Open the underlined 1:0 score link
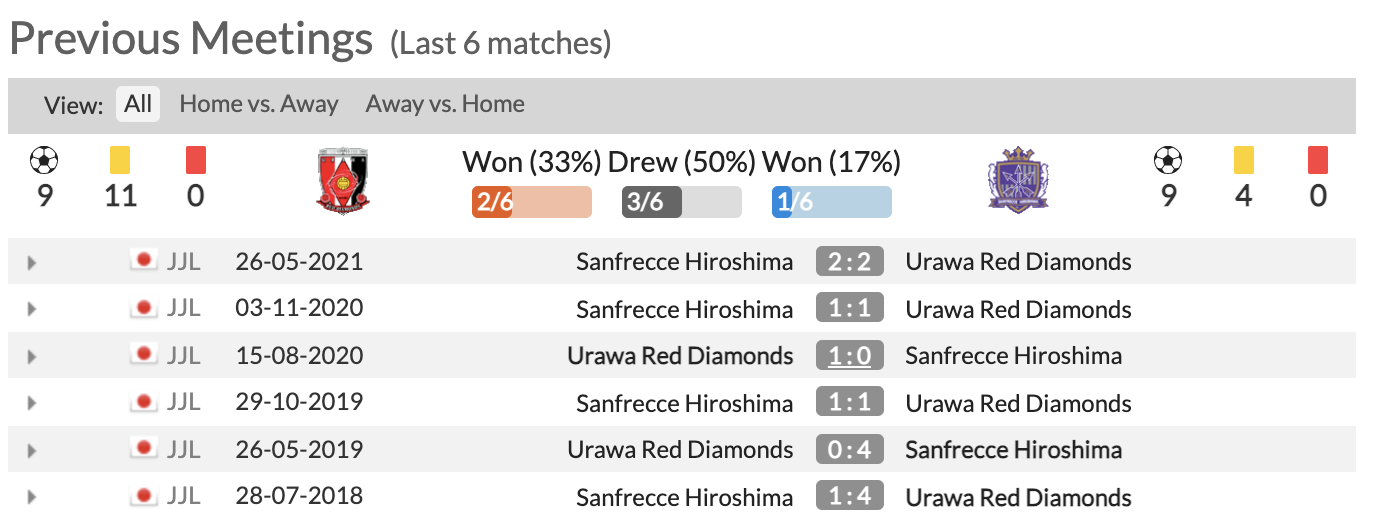The width and height of the screenshot is (1374, 526). point(850,355)
